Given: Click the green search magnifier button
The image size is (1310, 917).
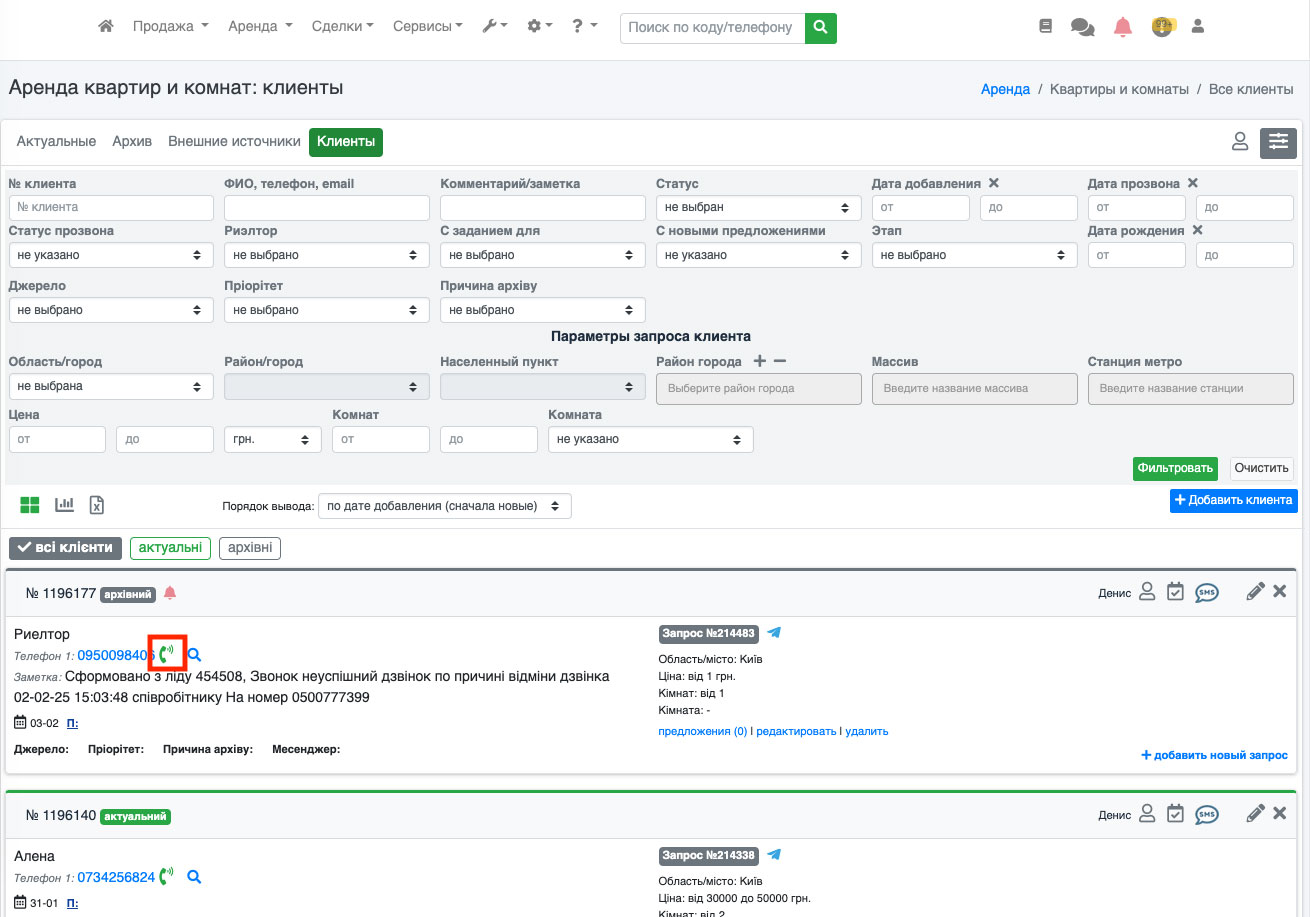Looking at the screenshot, I should click(x=820, y=28).
